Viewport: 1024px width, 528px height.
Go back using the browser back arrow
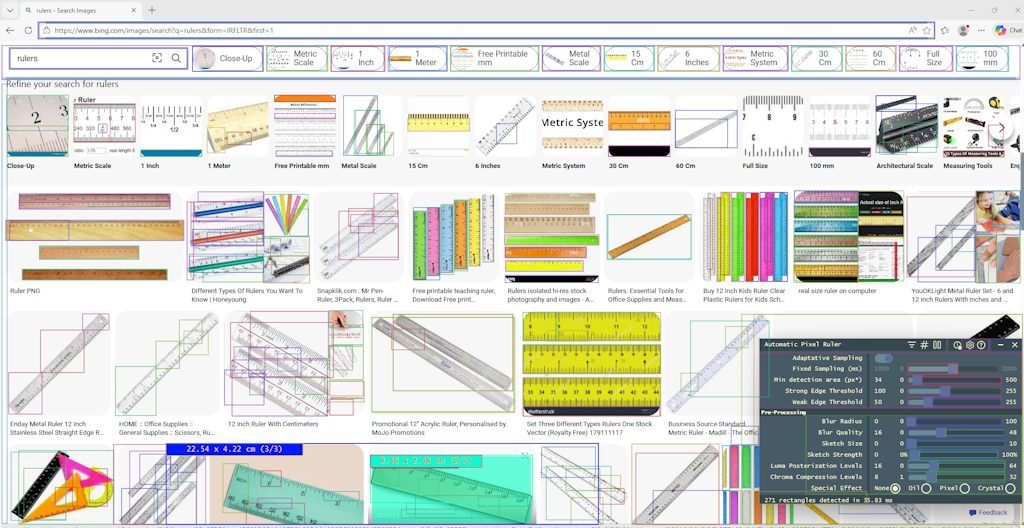point(10,31)
